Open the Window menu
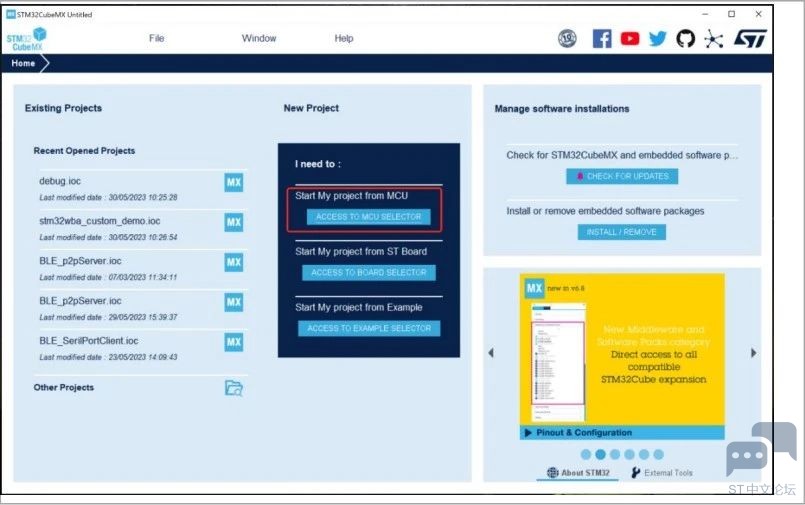 pos(259,38)
